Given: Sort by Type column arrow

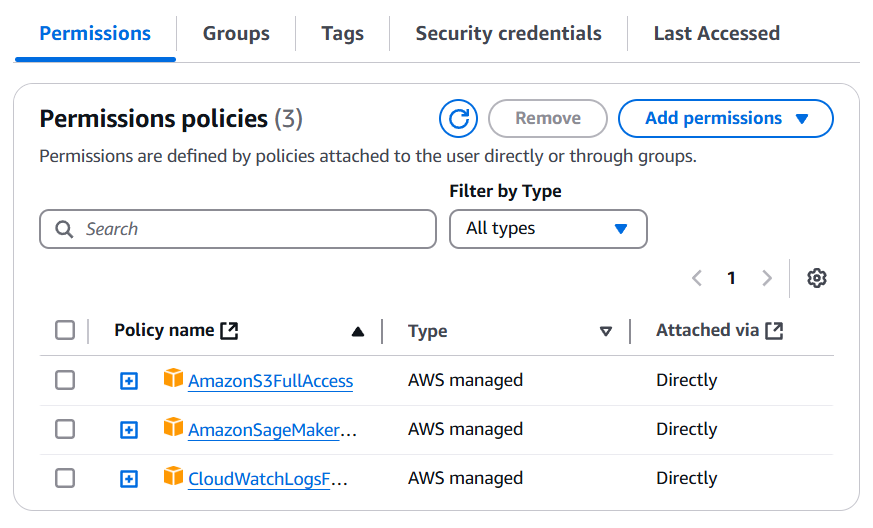Looking at the screenshot, I should [606, 332].
